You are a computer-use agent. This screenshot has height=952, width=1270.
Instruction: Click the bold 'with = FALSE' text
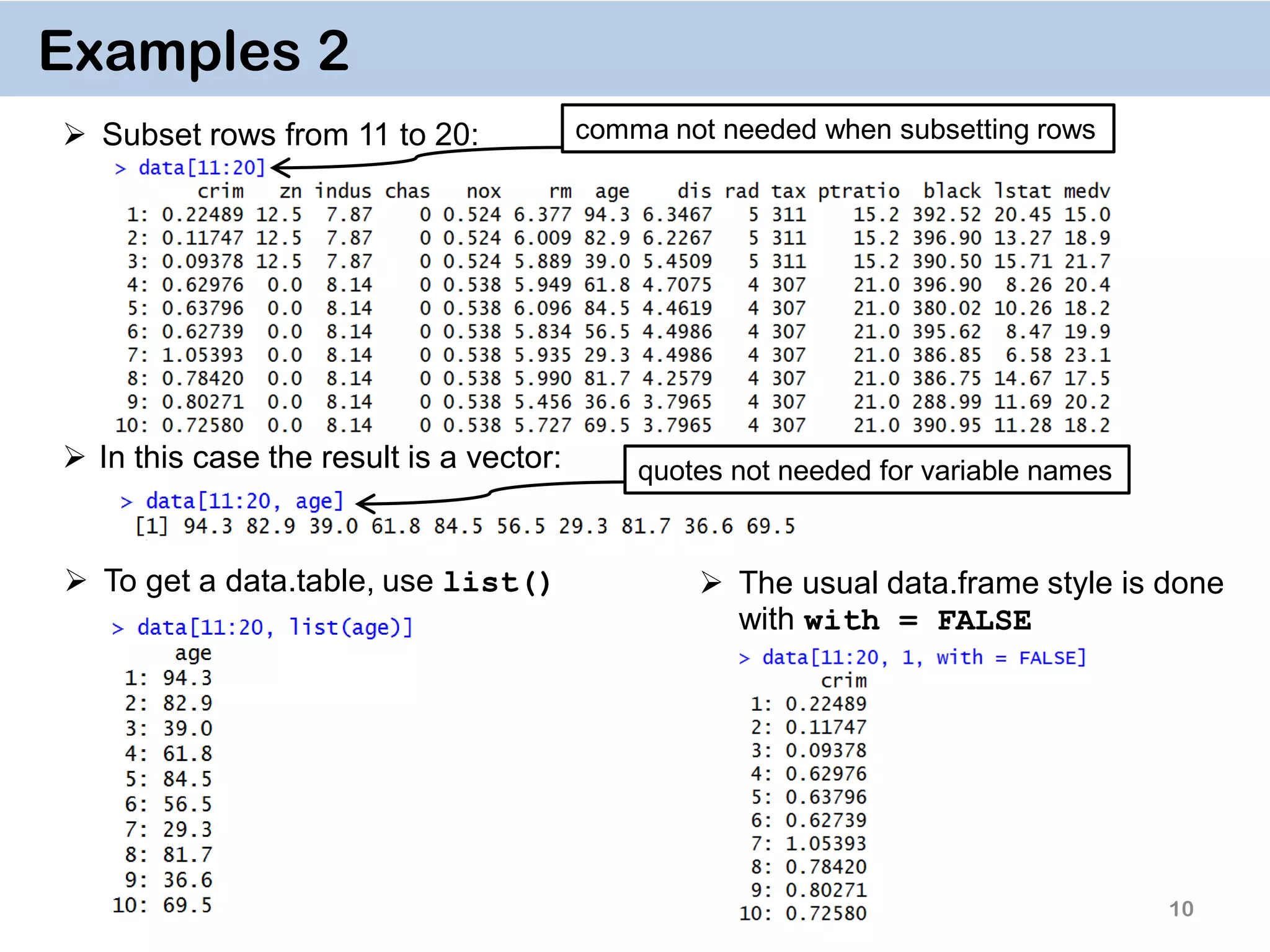coord(918,620)
